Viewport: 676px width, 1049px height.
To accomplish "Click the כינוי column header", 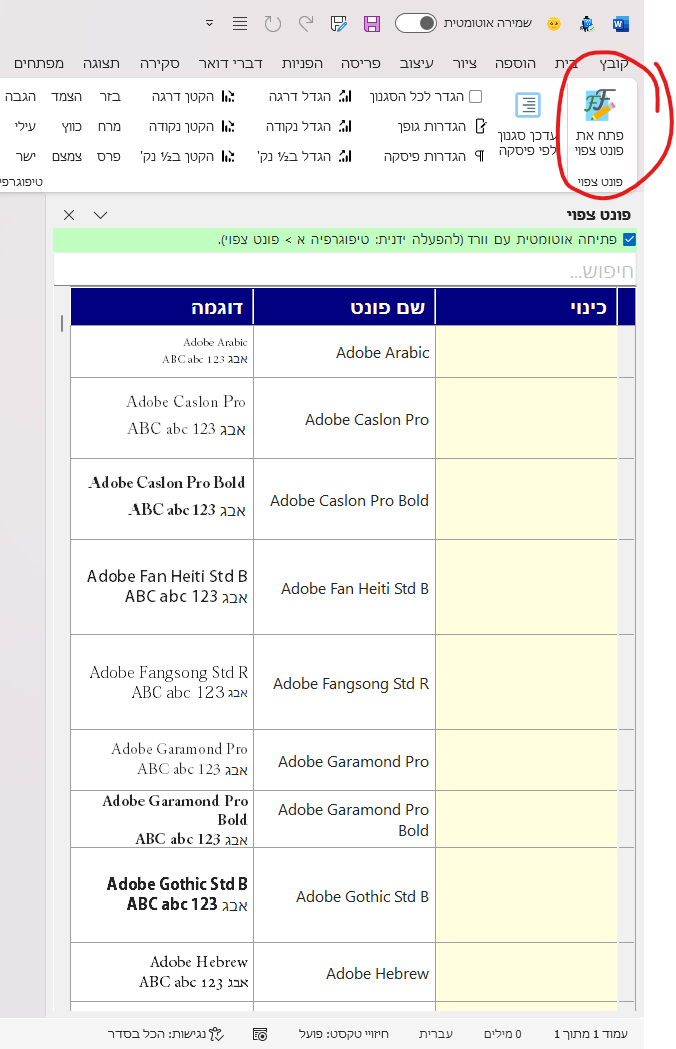I will (526, 307).
